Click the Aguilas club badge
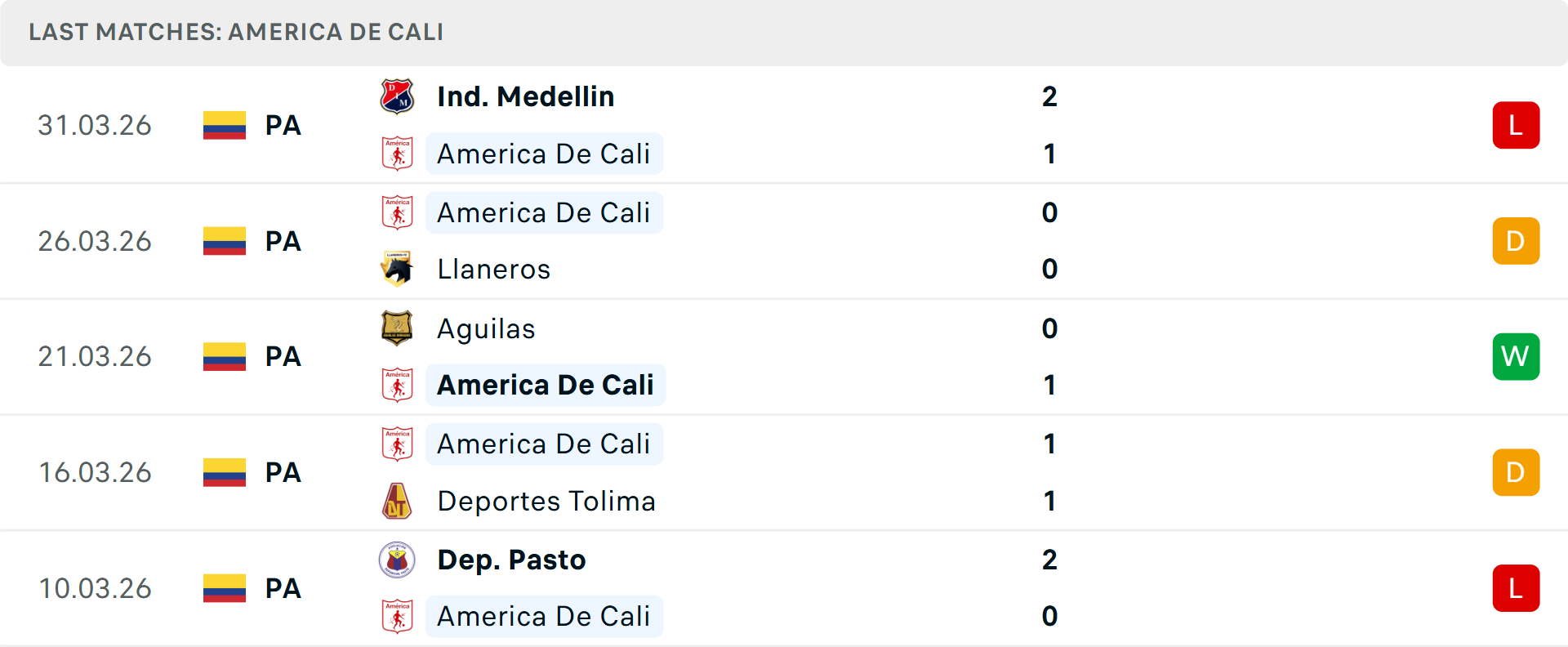Image resolution: width=1568 pixels, height=647 pixels. tap(398, 328)
